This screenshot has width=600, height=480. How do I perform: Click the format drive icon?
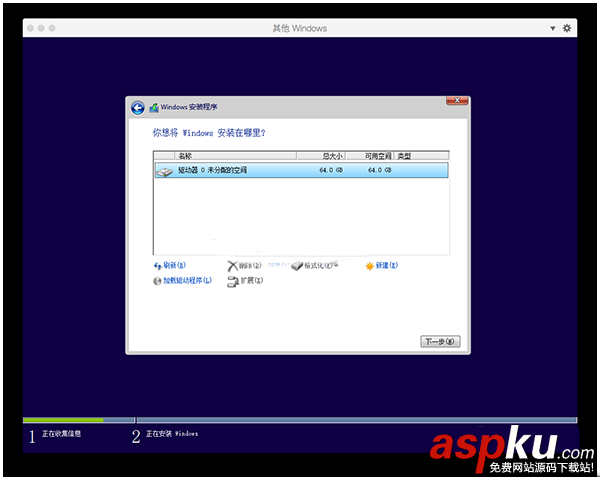tap(297, 266)
